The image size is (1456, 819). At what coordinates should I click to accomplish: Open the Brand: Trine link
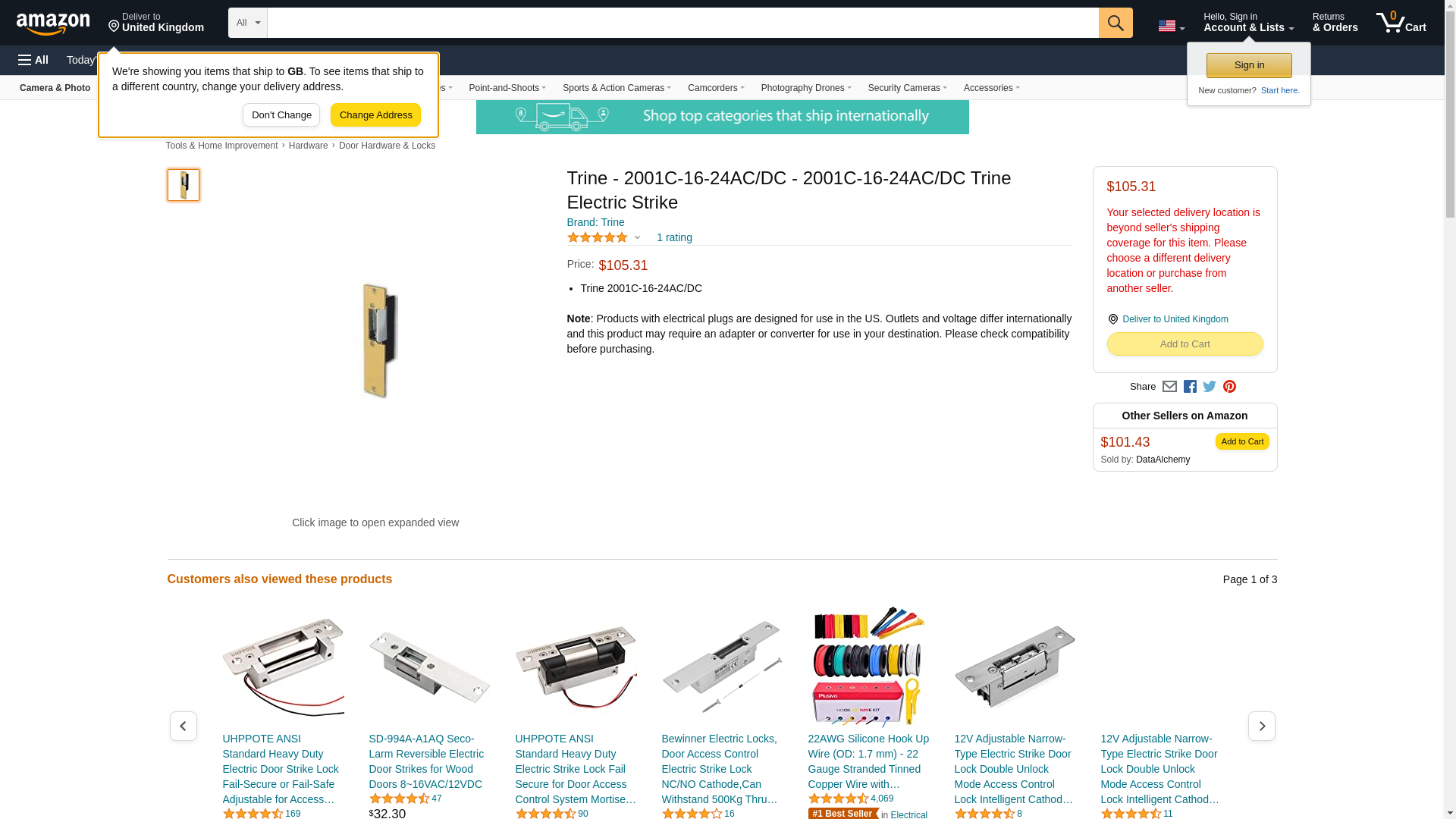pyautogui.click(x=595, y=222)
